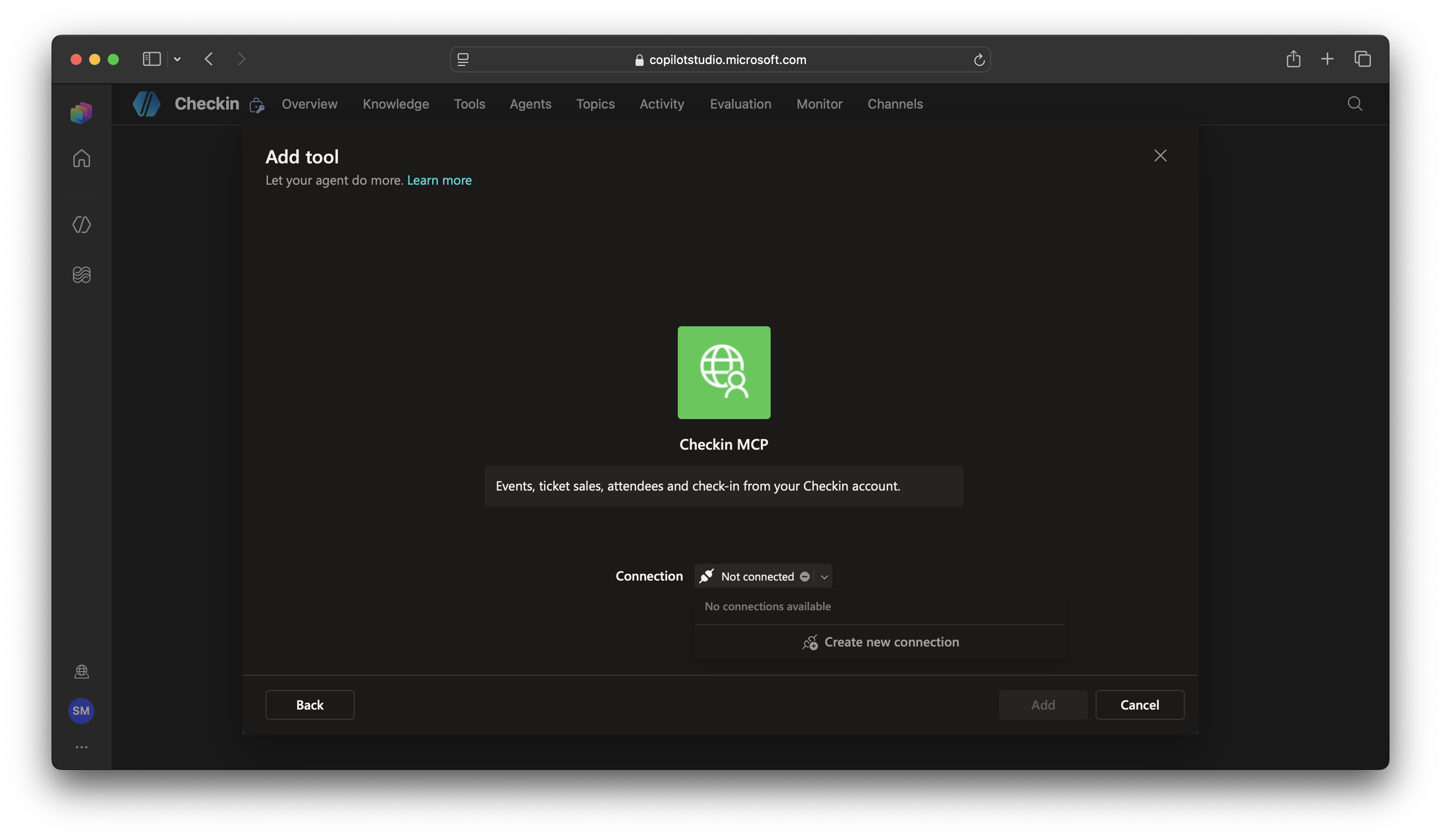Click the three-dots more icon in sidebar

(81, 747)
